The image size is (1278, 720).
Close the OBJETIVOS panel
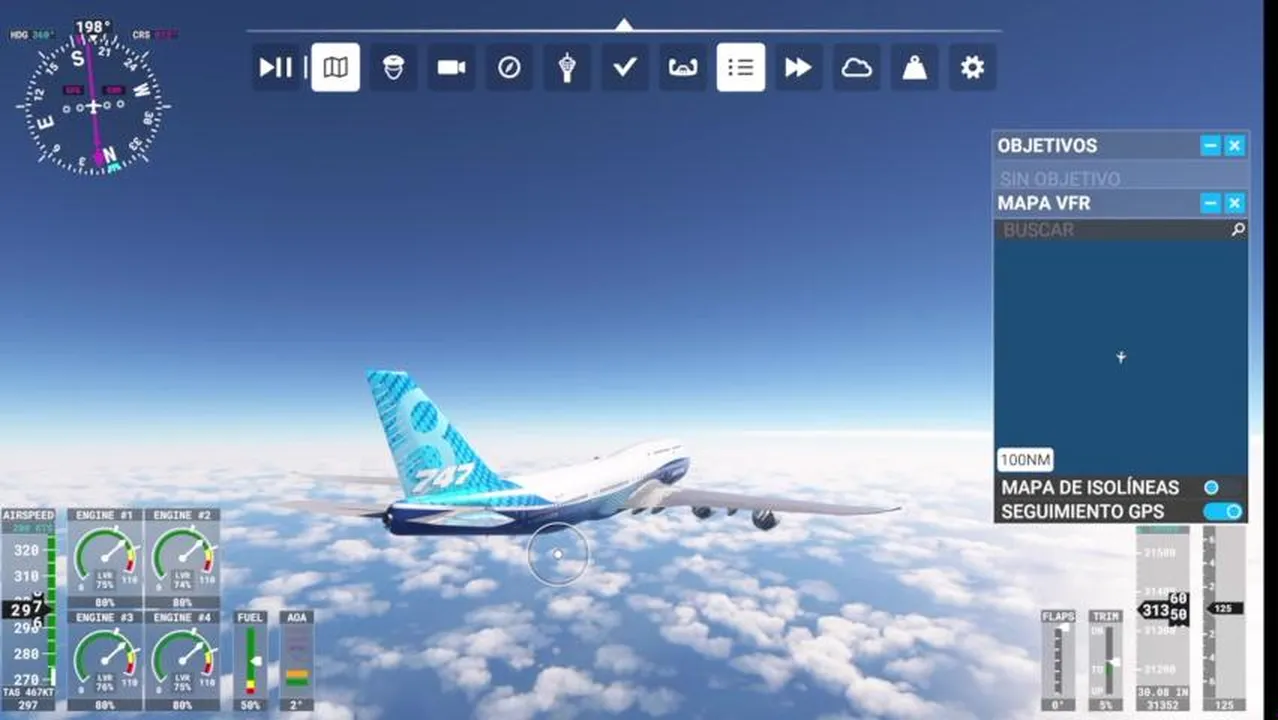coord(1235,146)
